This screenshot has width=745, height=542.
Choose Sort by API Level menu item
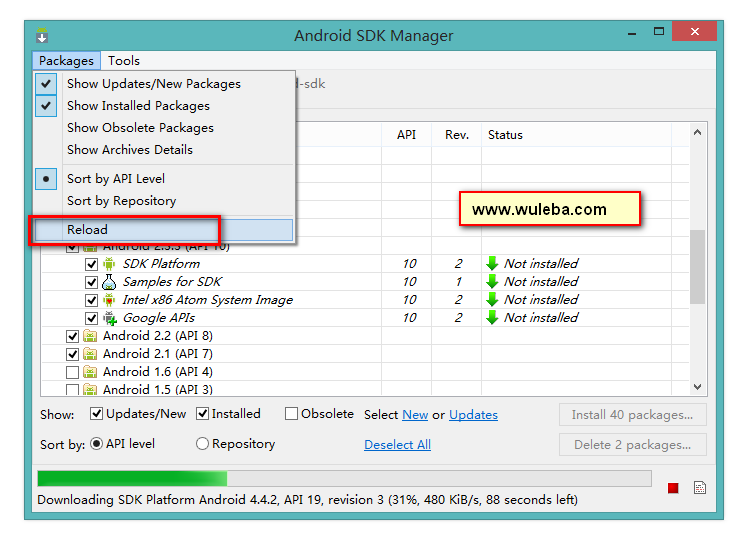pyautogui.click(x=163, y=179)
